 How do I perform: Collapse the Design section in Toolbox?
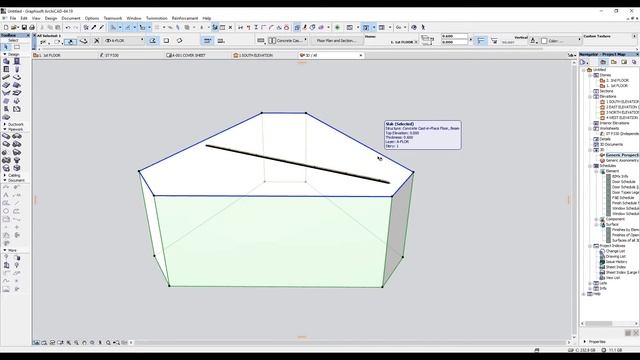pyautogui.click(x=5, y=54)
